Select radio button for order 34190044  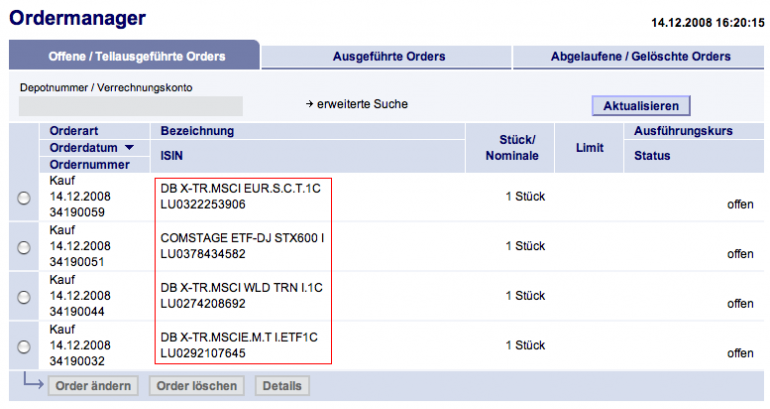[x=24, y=297]
